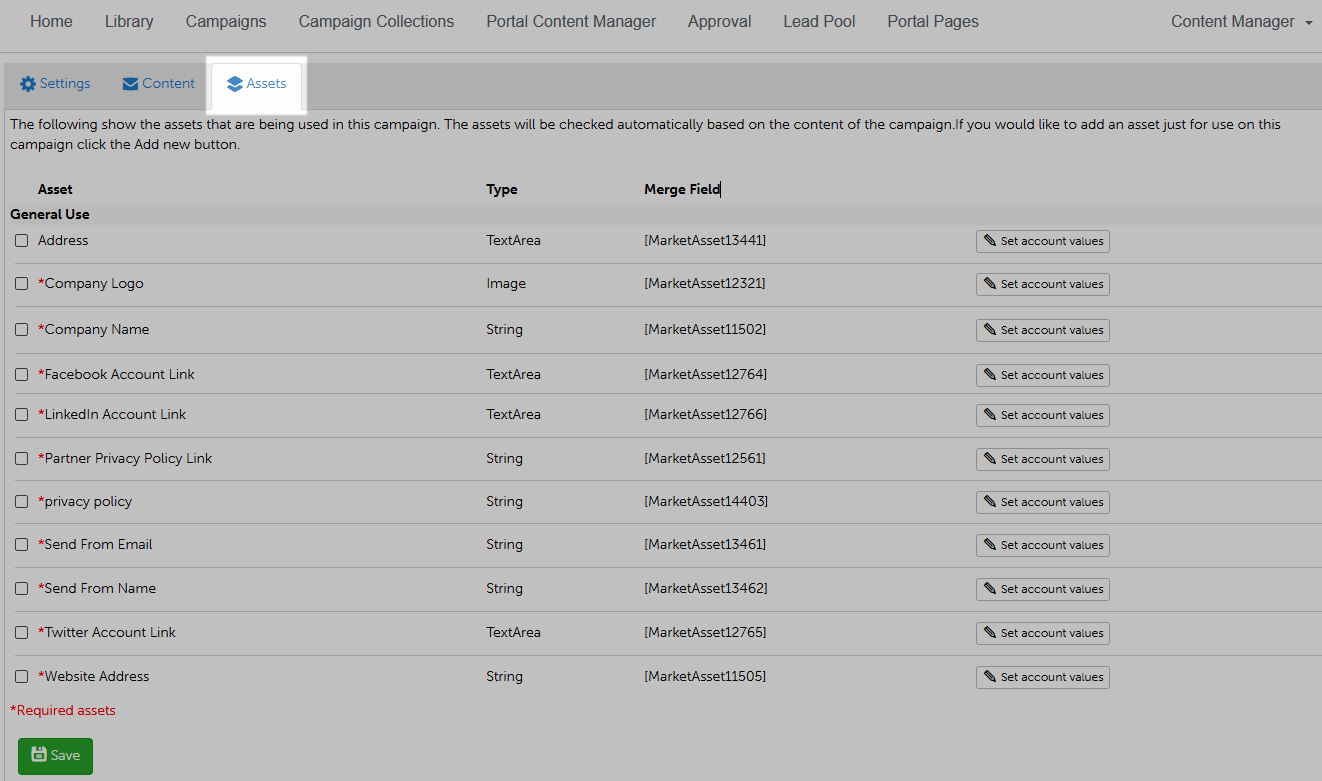Image resolution: width=1322 pixels, height=781 pixels.
Task: Open Portal Content Manager in navigation
Action: click(x=571, y=22)
